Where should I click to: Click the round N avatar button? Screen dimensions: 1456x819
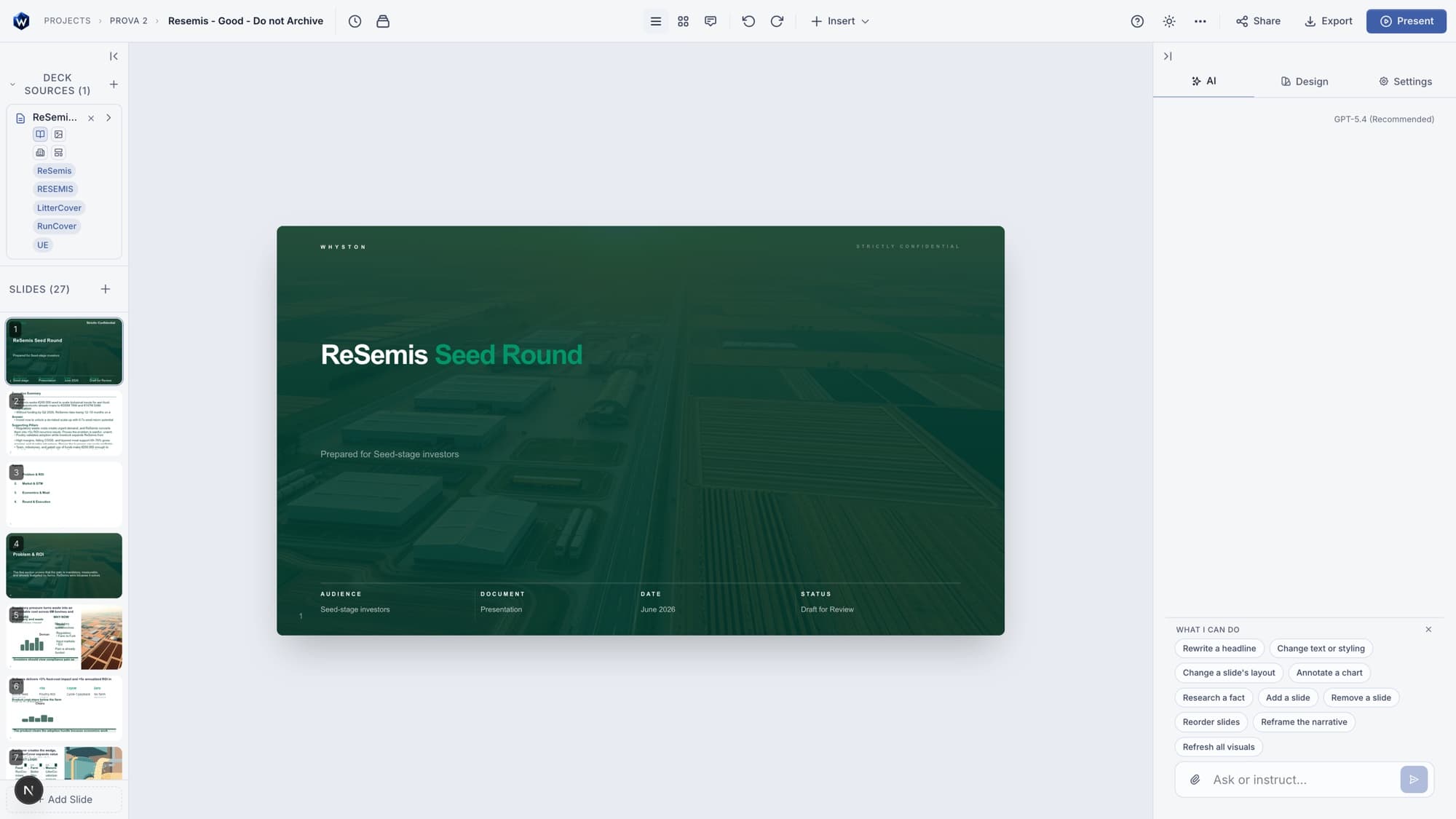(x=29, y=790)
